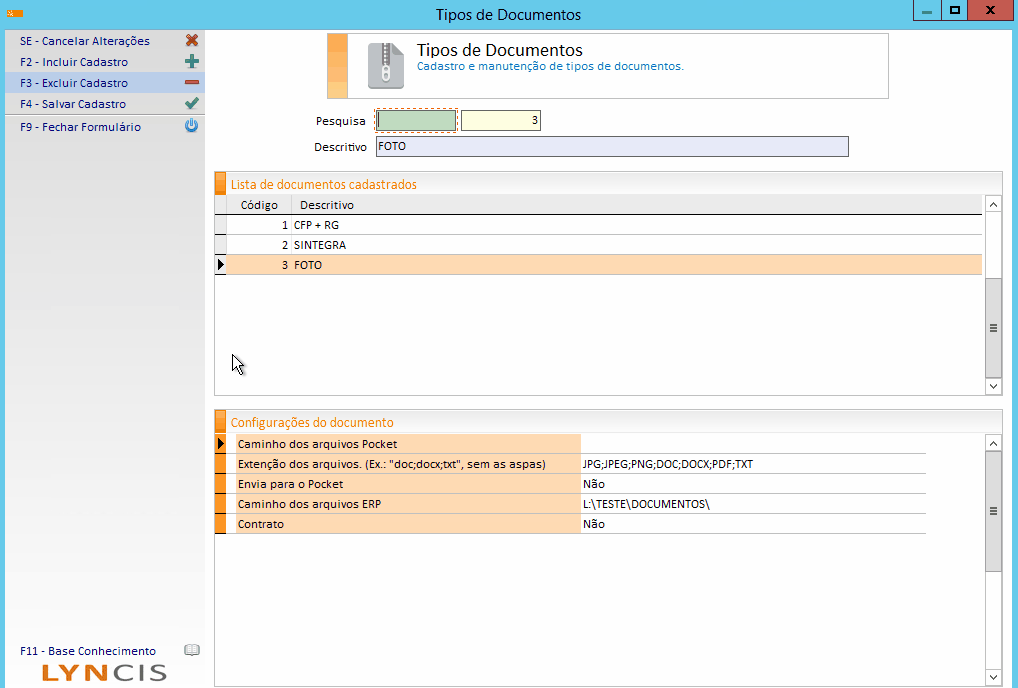The image size is (1018, 688).
Task: Click the zipped document header icon
Action: click(384, 65)
